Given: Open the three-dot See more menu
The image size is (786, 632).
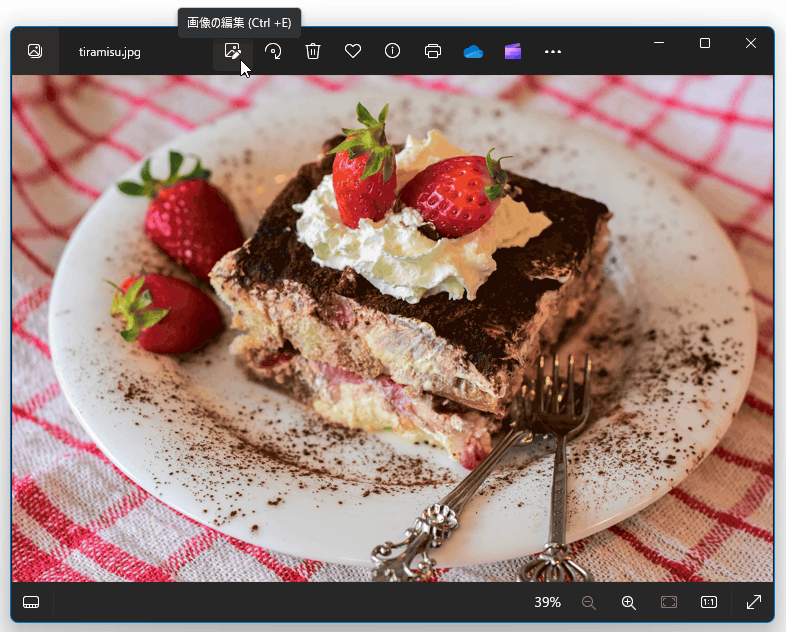Looking at the screenshot, I should (x=553, y=51).
